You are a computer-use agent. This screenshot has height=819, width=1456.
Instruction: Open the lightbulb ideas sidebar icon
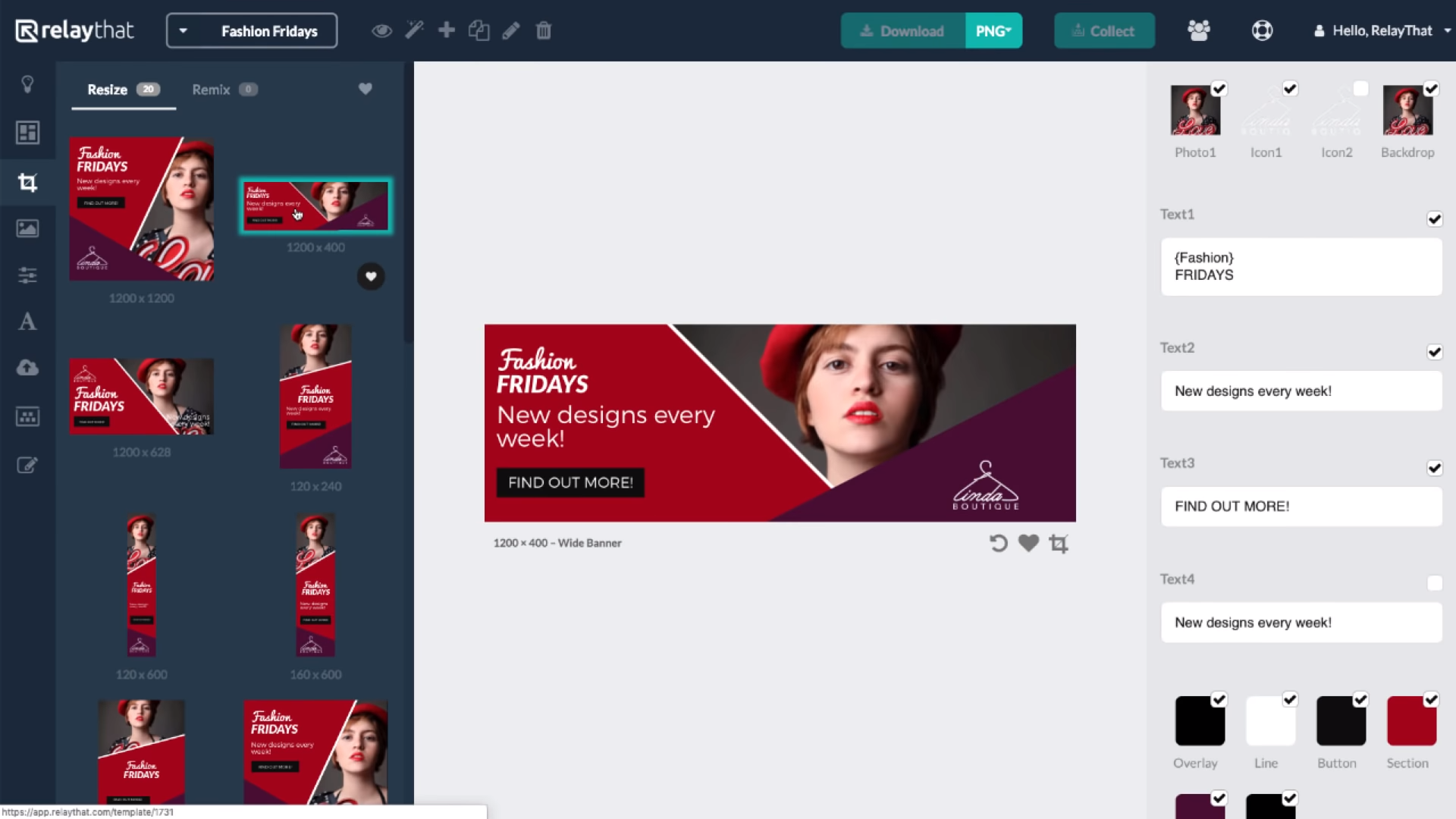(x=27, y=84)
